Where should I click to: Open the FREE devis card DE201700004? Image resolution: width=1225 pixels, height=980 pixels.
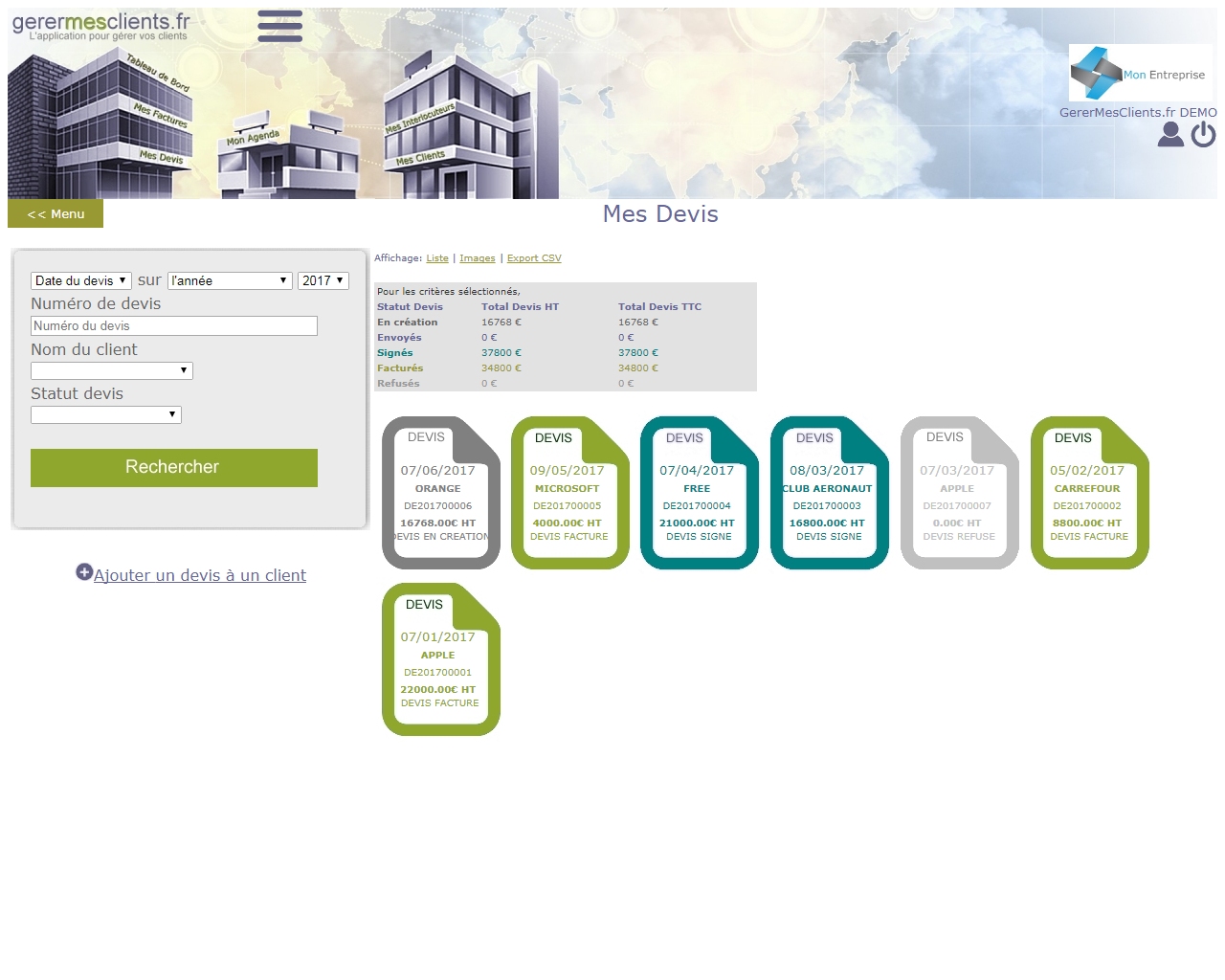click(x=700, y=493)
